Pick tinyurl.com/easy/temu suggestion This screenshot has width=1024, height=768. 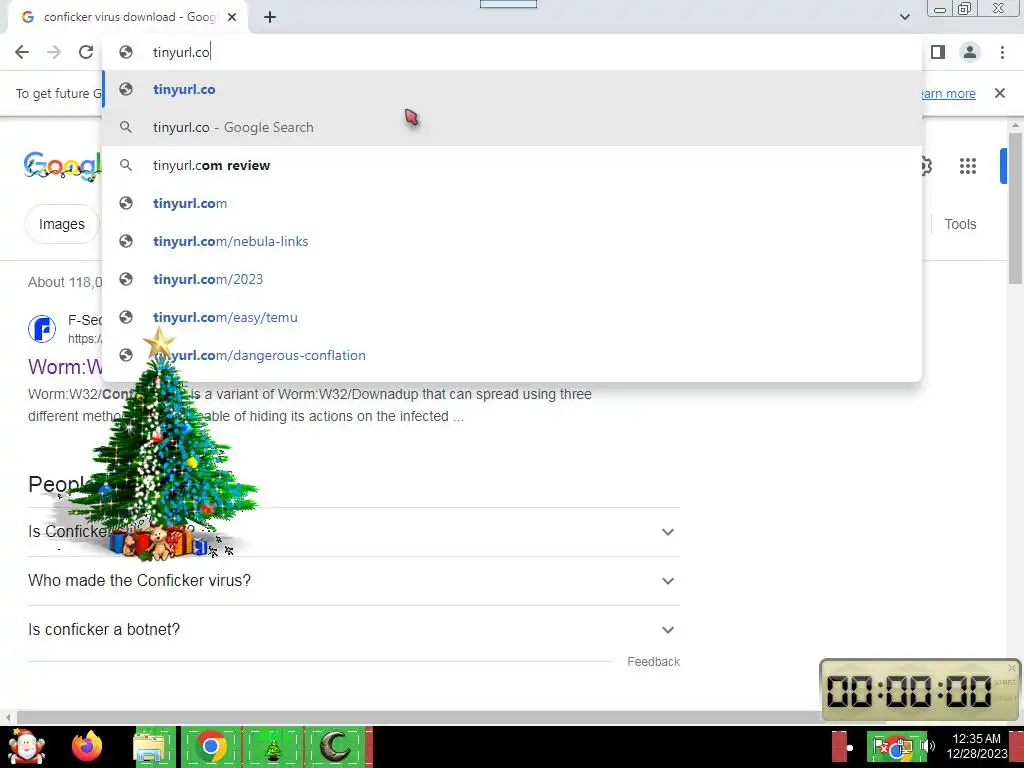tap(513, 317)
